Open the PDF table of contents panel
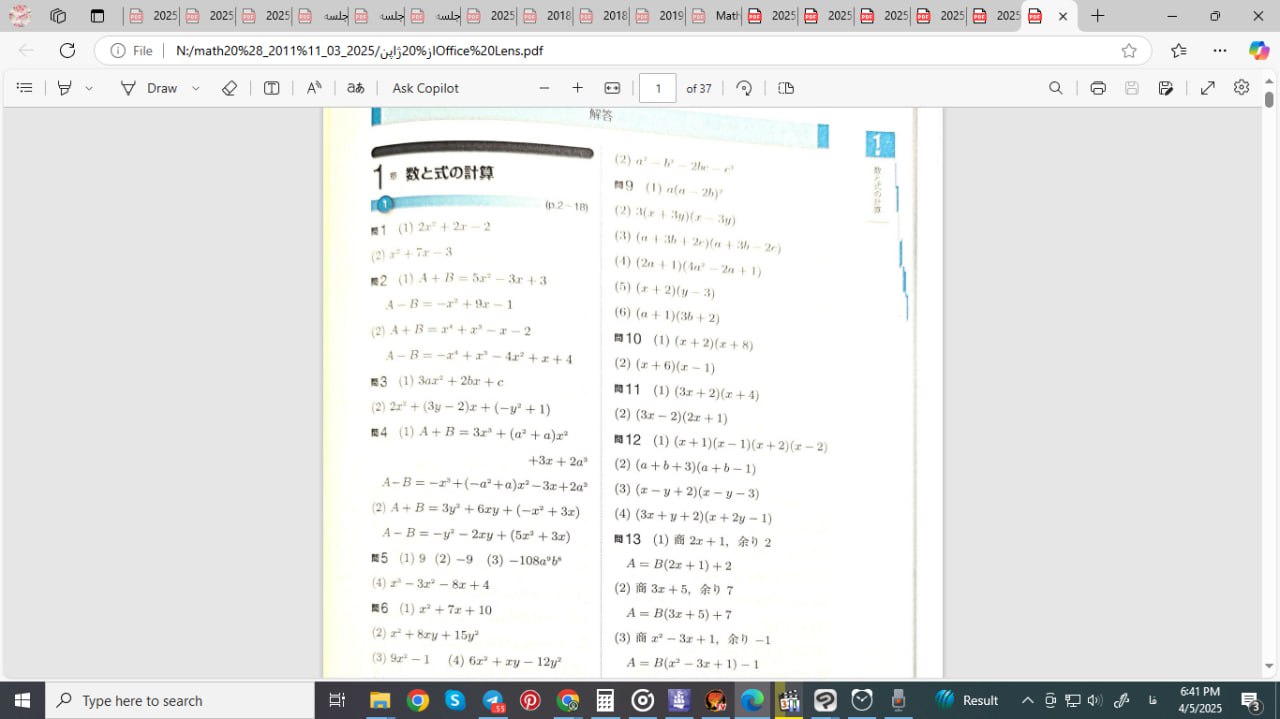The height and width of the screenshot is (719, 1280). pos(25,88)
